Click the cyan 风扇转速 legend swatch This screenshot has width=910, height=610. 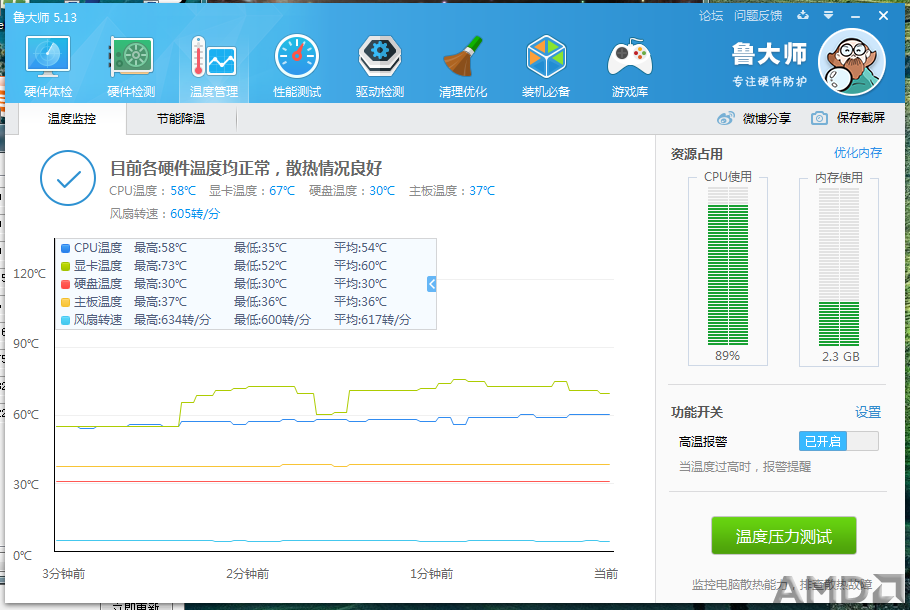pyautogui.click(x=66, y=320)
